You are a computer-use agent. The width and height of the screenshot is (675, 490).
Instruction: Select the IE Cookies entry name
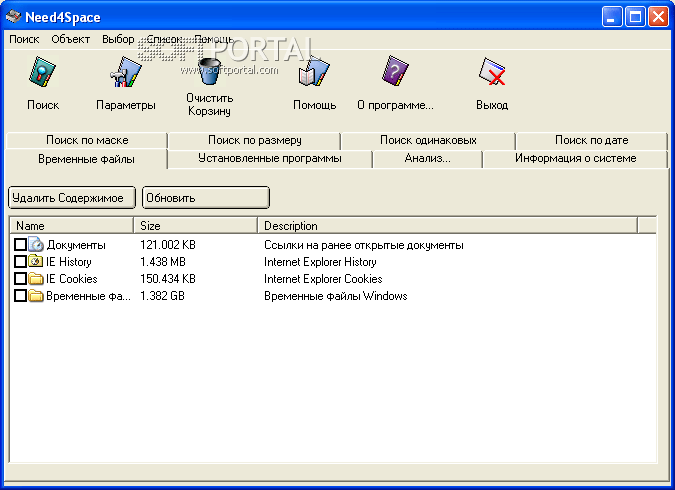pos(72,279)
